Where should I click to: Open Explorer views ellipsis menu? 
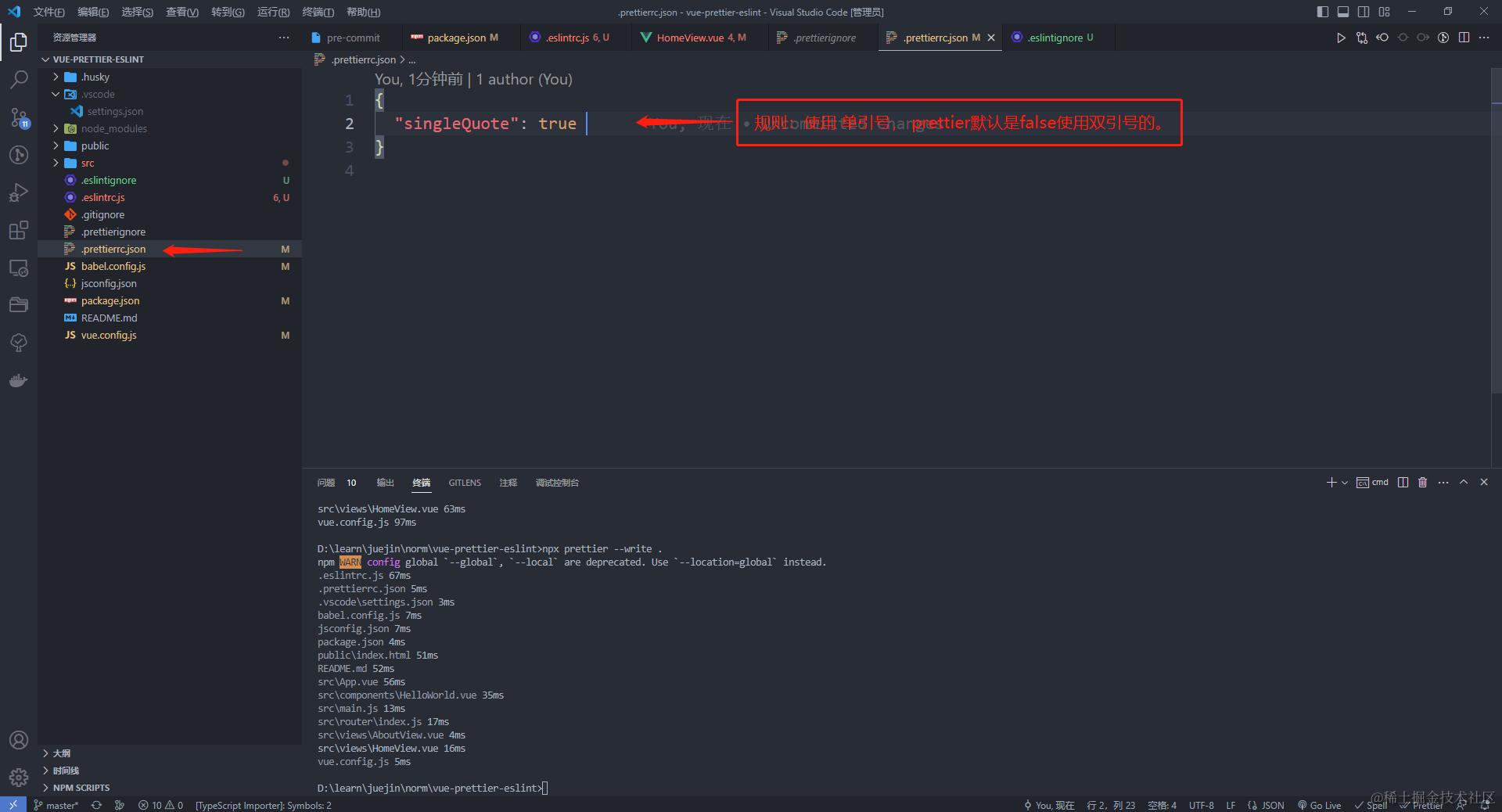(283, 38)
